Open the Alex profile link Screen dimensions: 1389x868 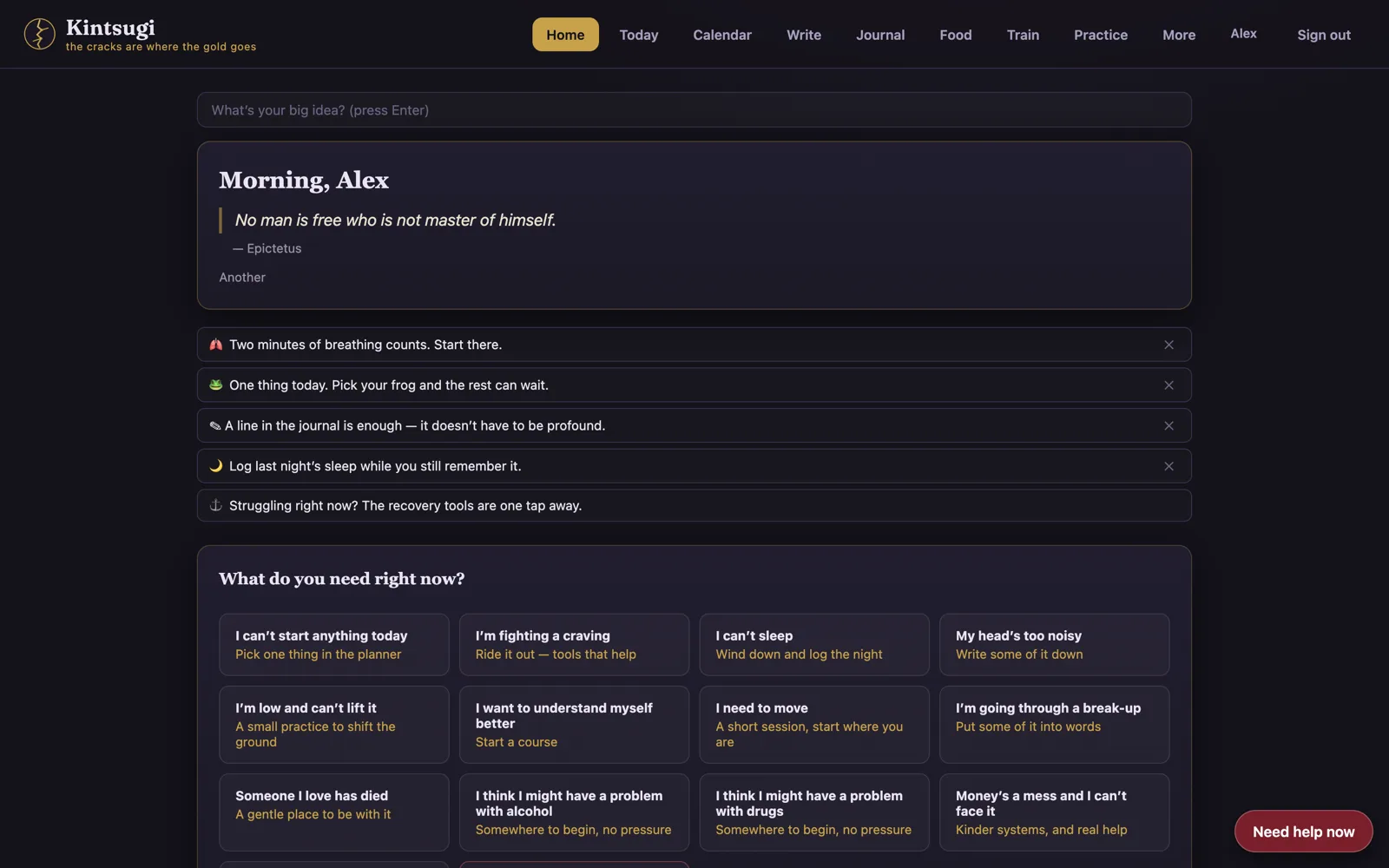[x=1243, y=34]
